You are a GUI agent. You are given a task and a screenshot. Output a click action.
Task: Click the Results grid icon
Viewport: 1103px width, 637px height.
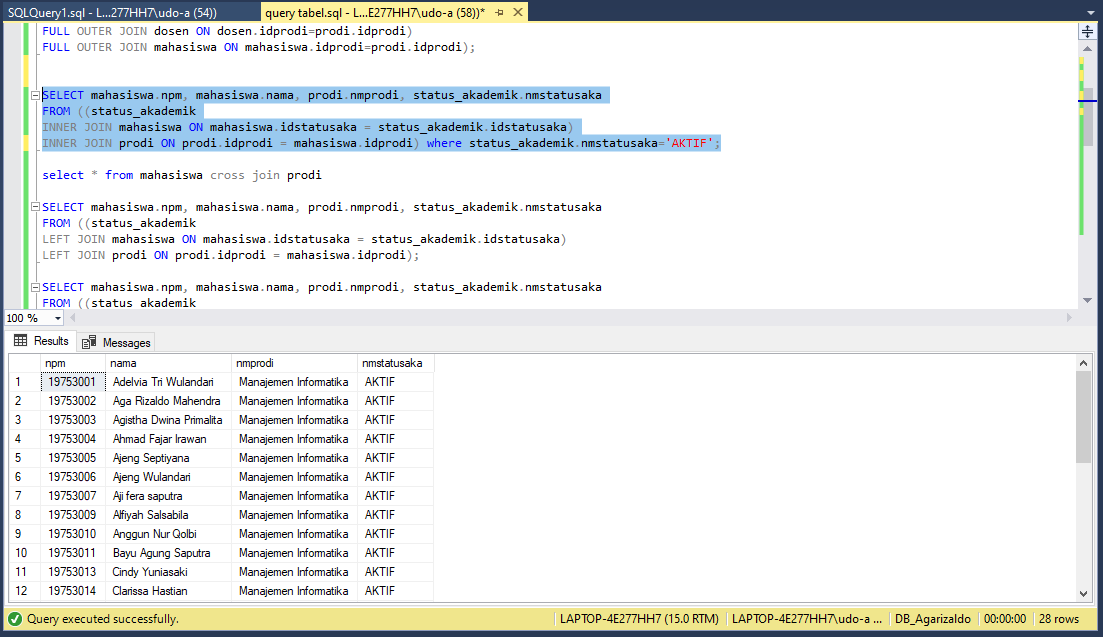point(20,341)
